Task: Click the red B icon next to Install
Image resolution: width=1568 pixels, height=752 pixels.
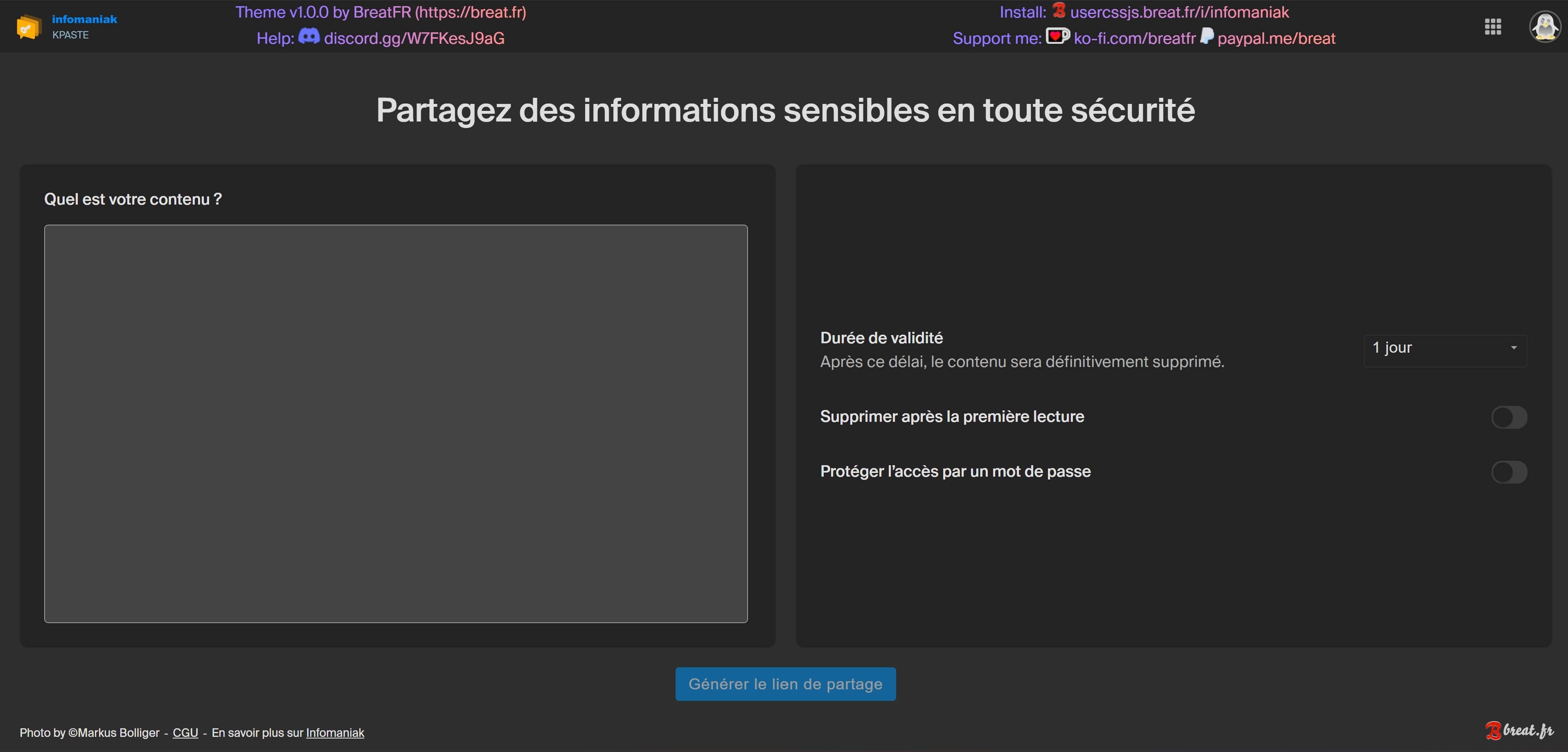Action: click(1059, 10)
